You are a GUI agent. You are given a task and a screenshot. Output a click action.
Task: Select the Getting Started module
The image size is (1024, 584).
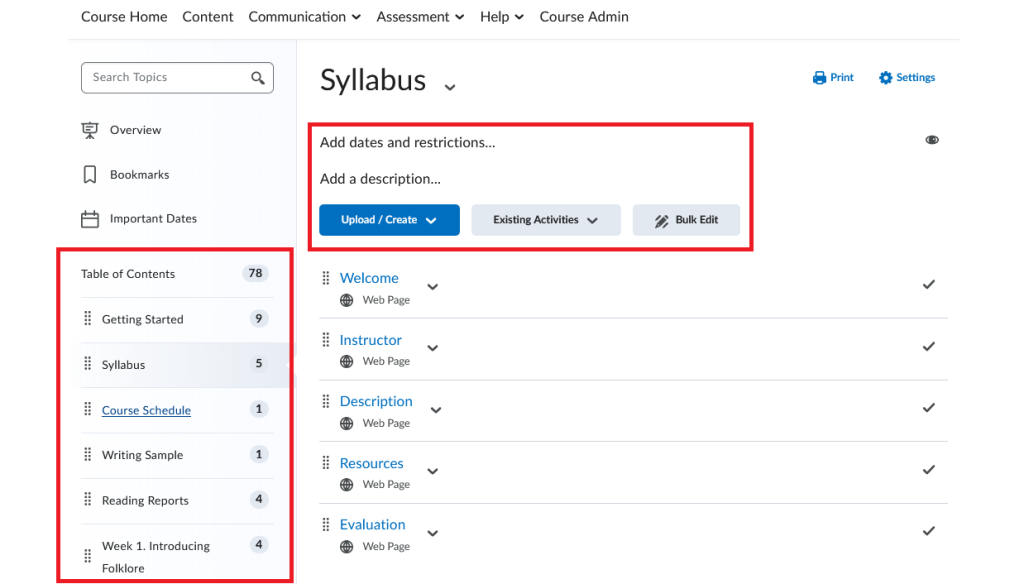[142, 319]
